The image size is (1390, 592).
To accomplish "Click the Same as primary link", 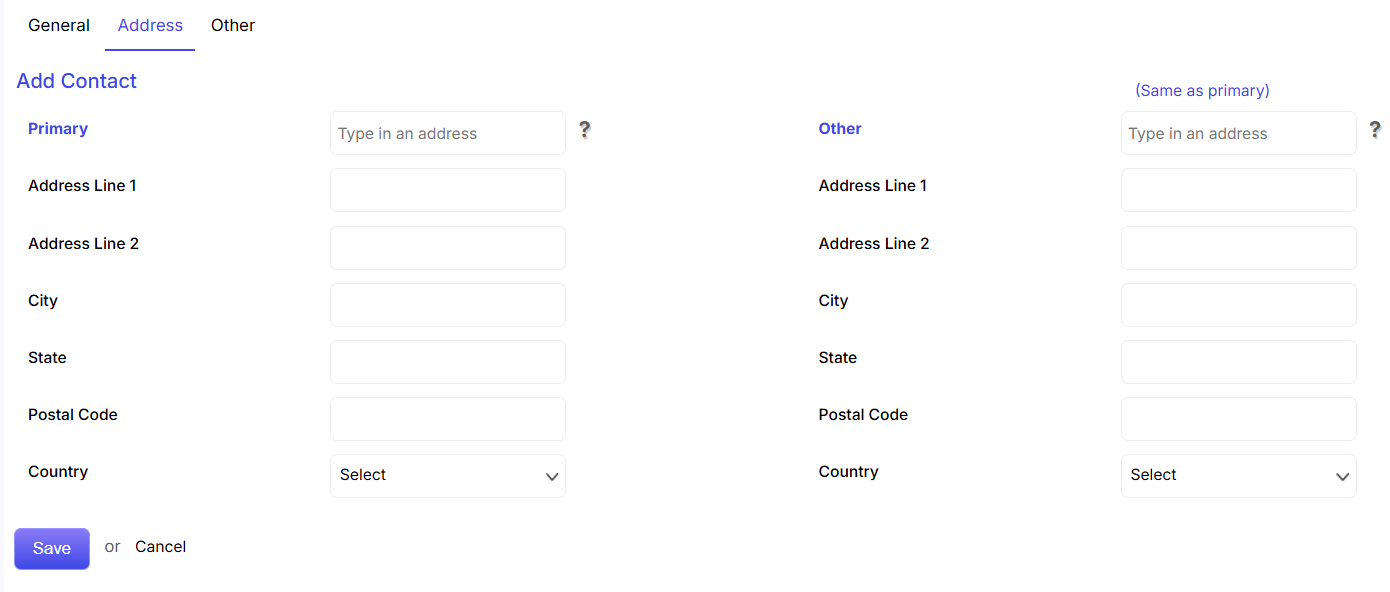I will tap(1202, 91).
